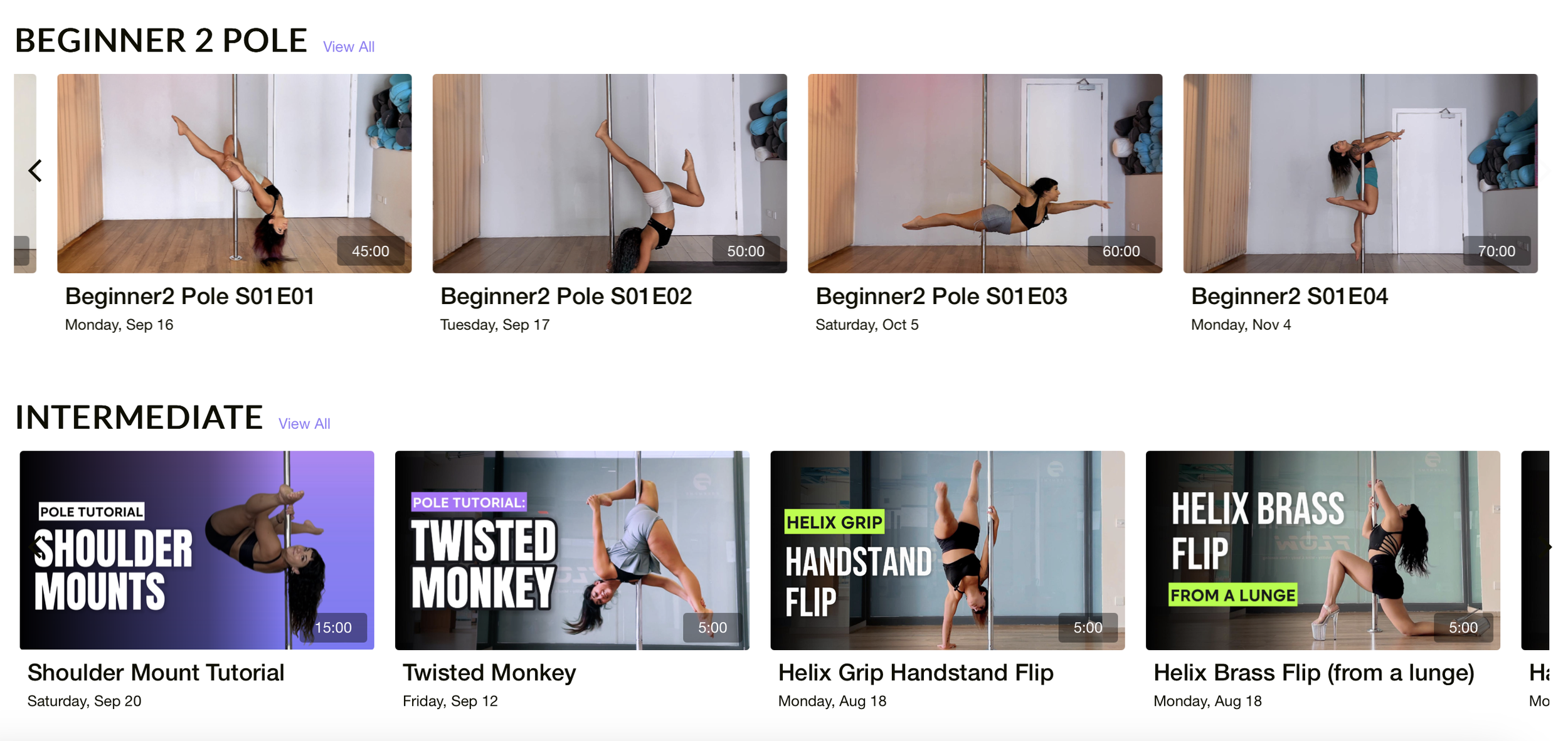This screenshot has width=1568, height=741.
Task: Click the Beginner2 Pole S01E01 title
Action: coord(190,297)
